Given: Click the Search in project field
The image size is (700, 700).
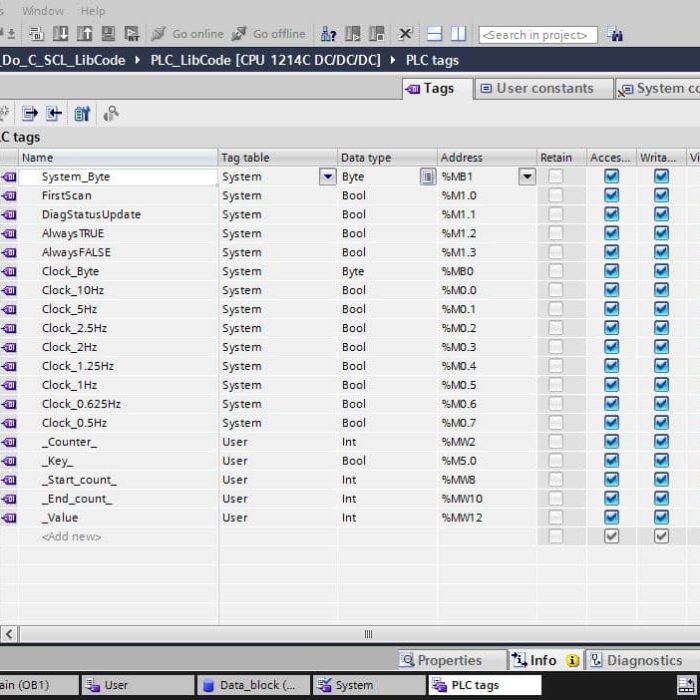Looking at the screenshot, I should (x=538, y=35).
